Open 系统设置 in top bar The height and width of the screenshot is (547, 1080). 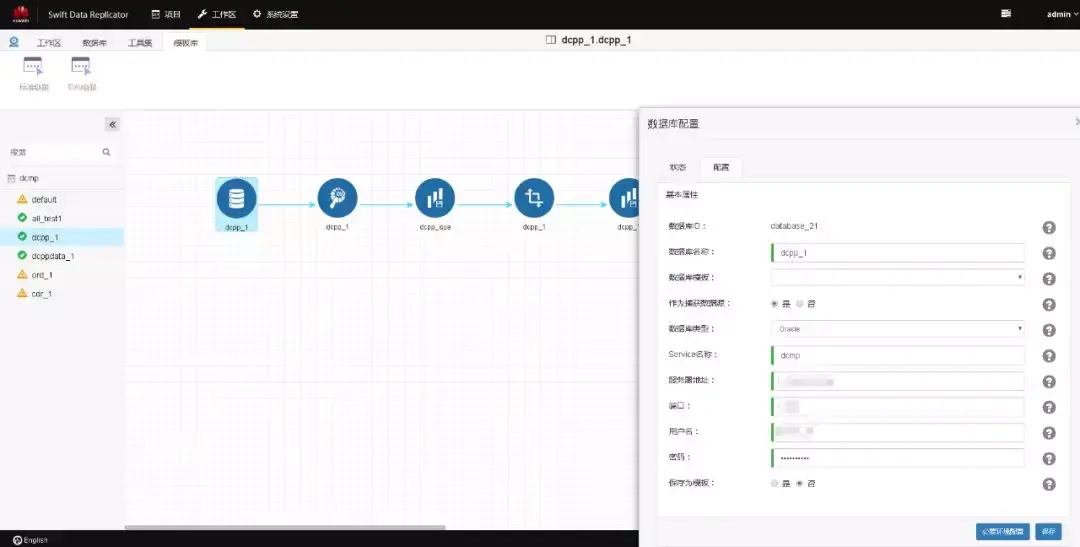[276, 14]
